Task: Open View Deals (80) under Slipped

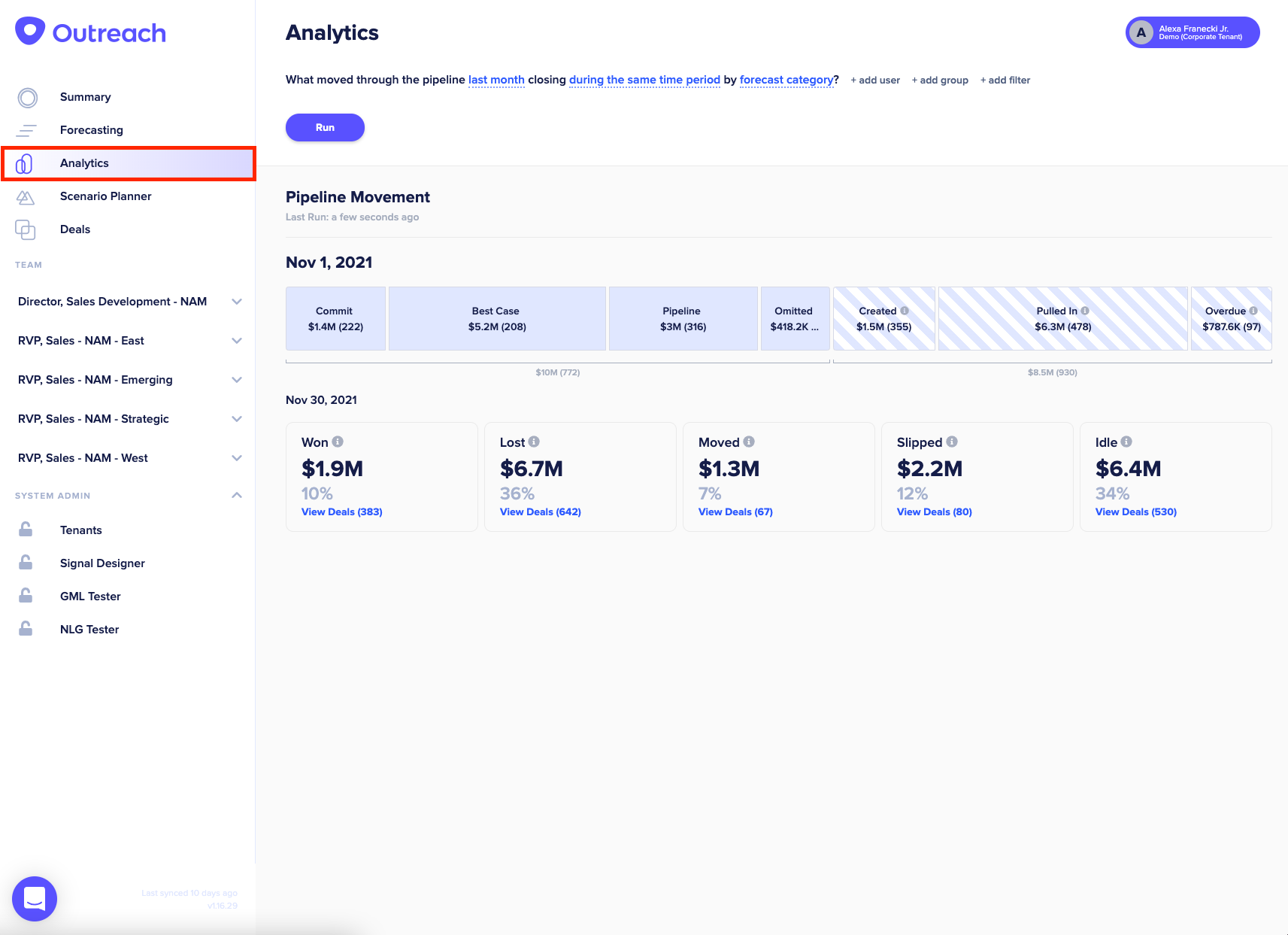Action: coord(935,512)
